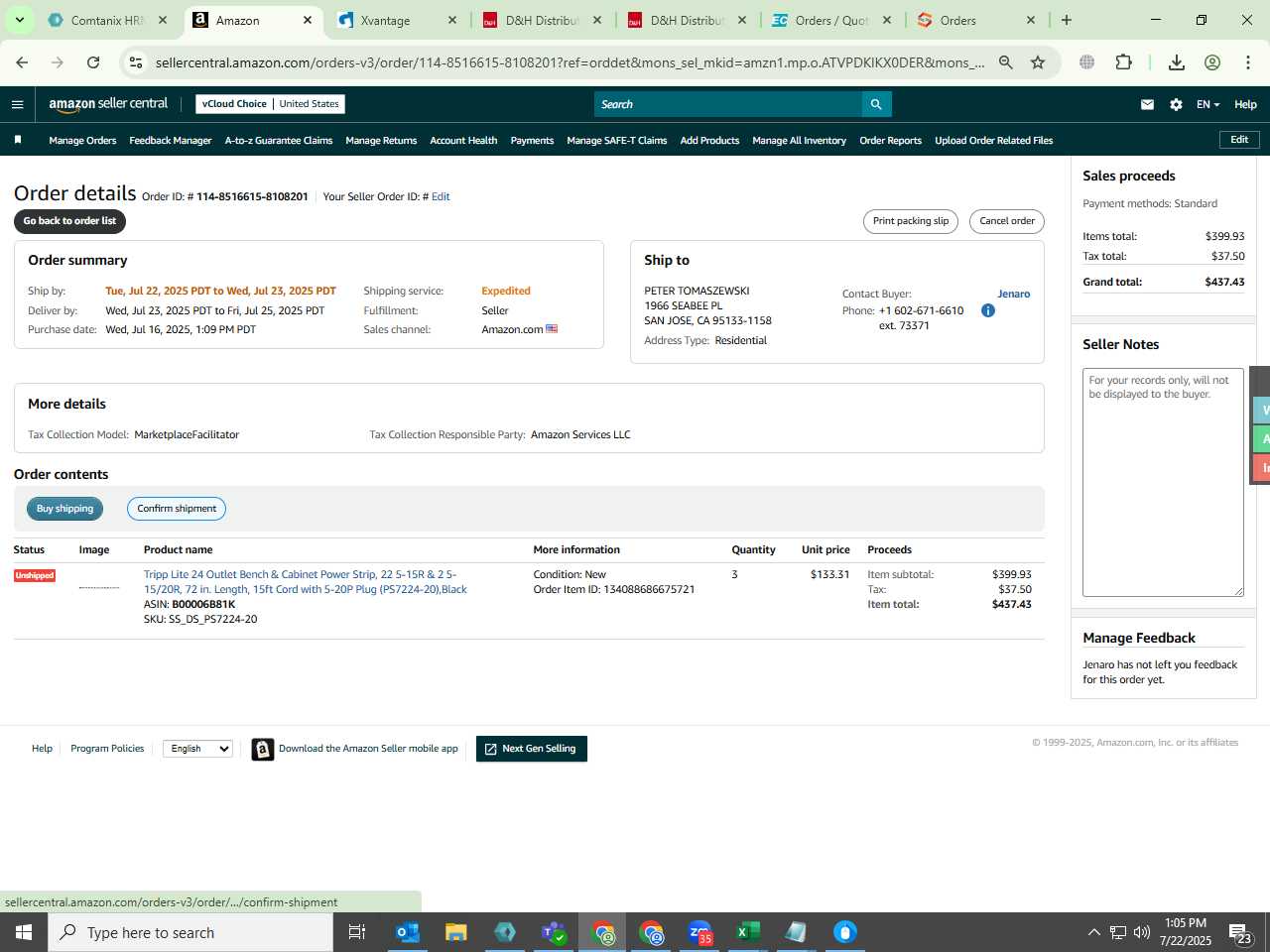Click the browser zoom magnifier icon
Viewport: 1270px width, 952px height.
(x=1005, y=62)
